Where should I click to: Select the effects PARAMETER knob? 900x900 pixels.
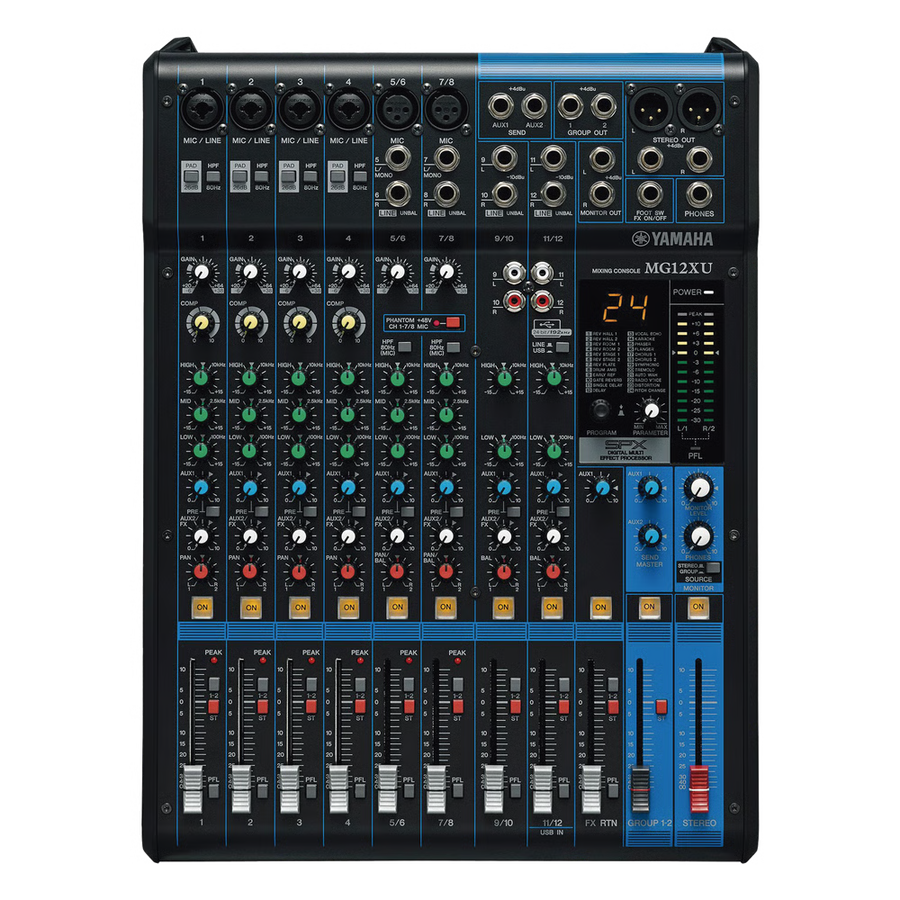[651, 410]
